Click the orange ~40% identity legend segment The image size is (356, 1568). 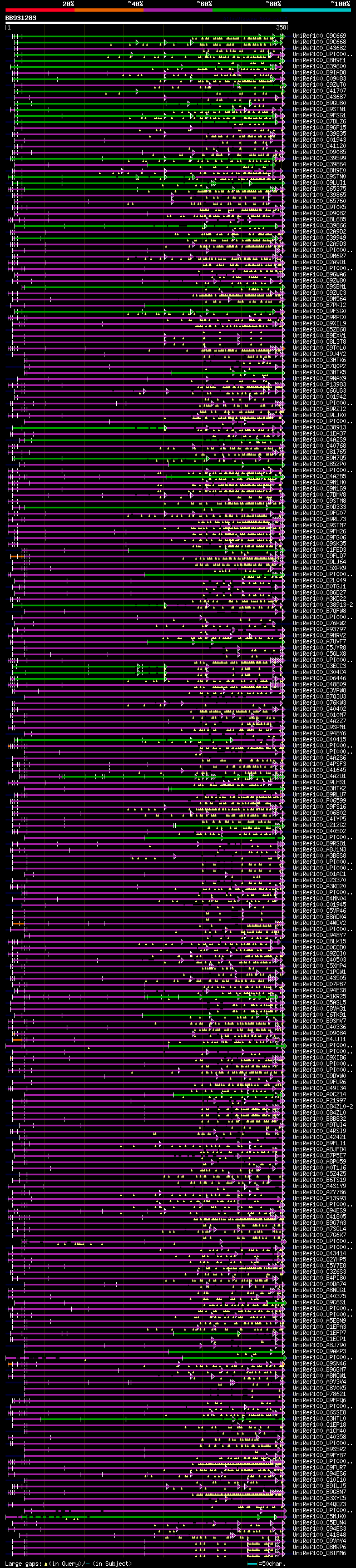click(109, 11)
